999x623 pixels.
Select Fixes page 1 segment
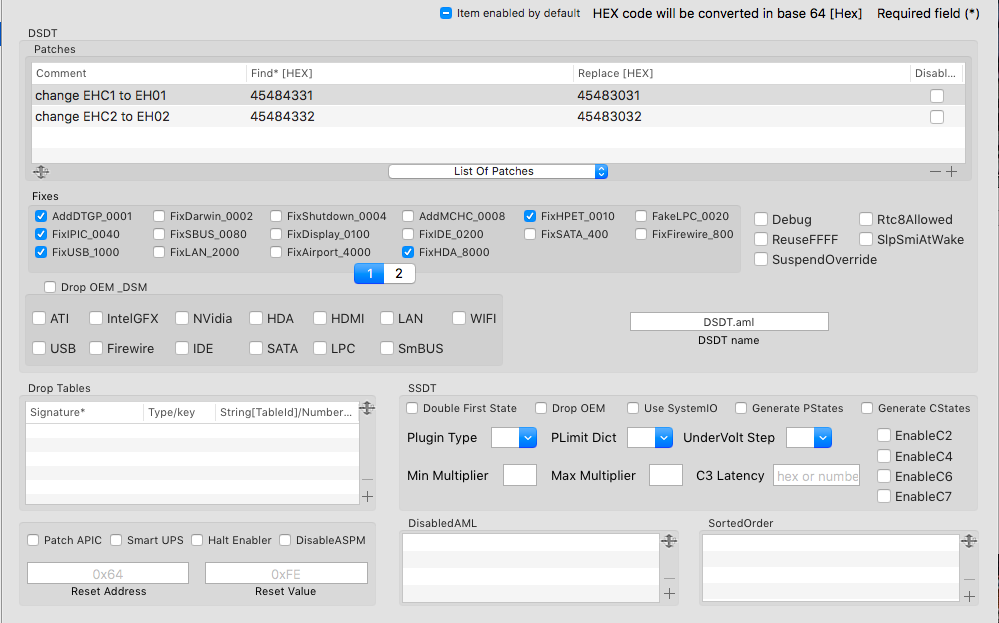pyautogui.click(x=369, y=273)
